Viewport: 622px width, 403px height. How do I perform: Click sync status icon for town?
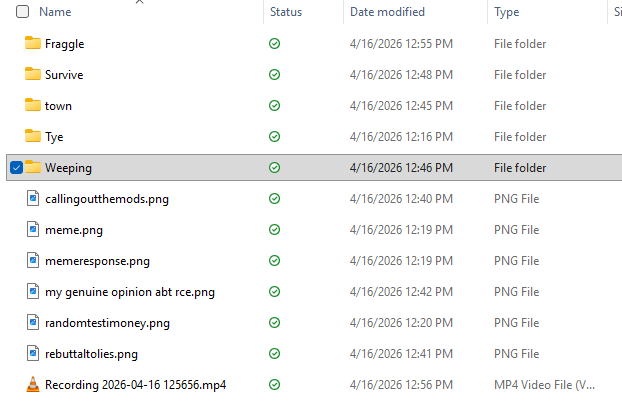coord(275,105)
